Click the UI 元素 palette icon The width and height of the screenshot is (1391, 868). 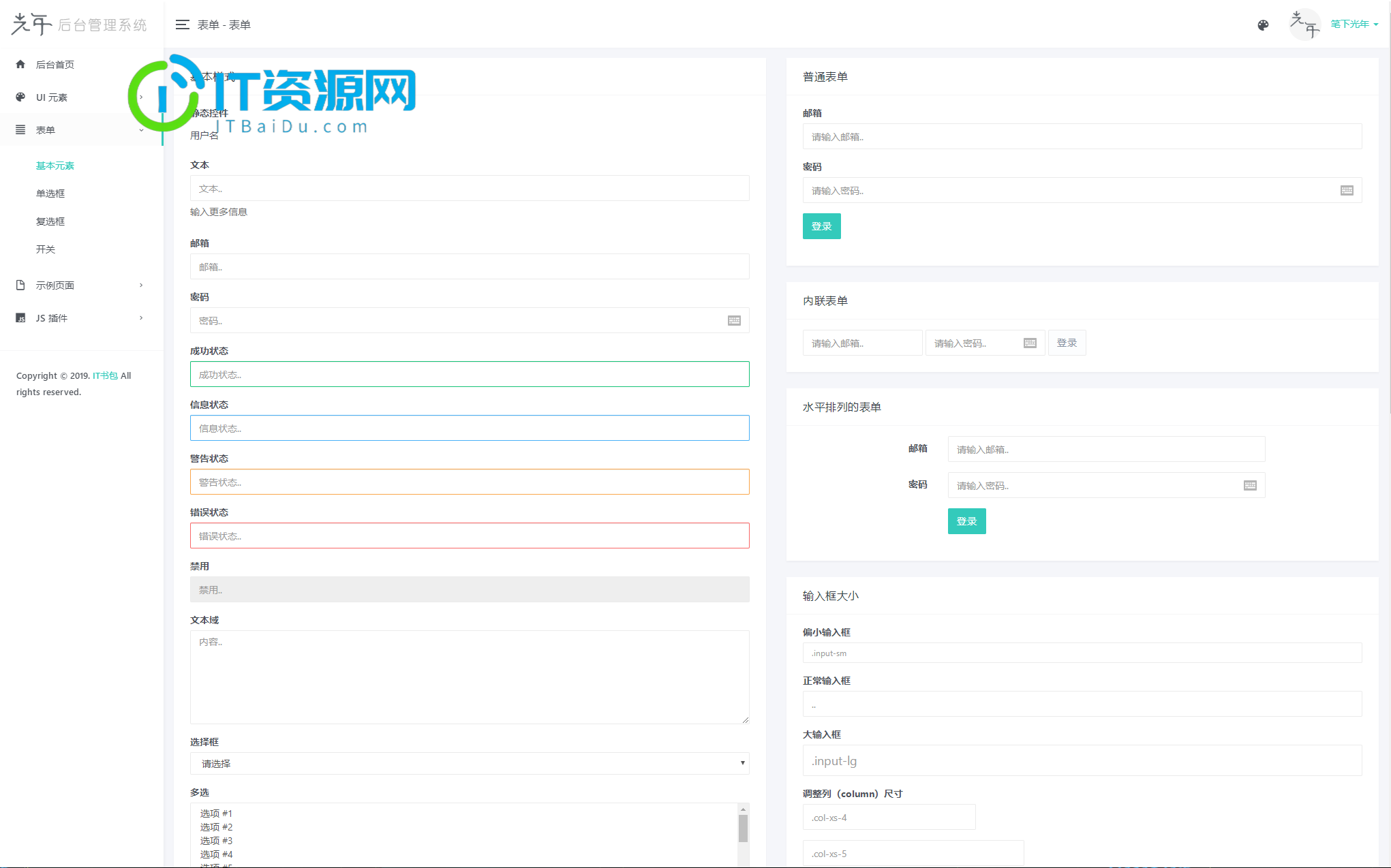tap(20, 97)
